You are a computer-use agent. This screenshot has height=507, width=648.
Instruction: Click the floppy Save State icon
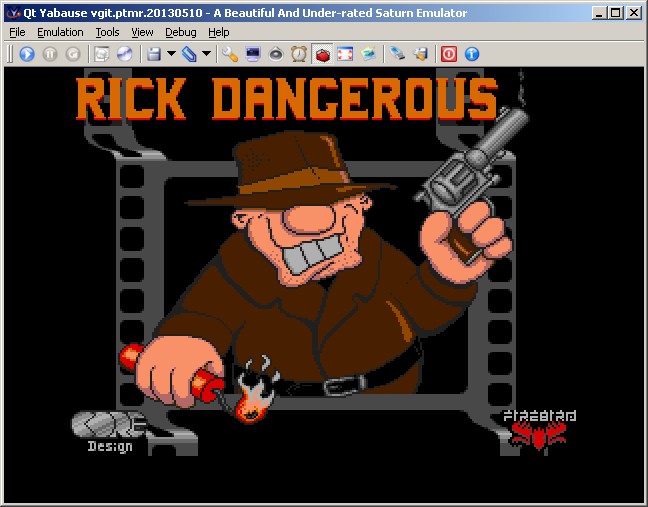click(x=154, y=54)
